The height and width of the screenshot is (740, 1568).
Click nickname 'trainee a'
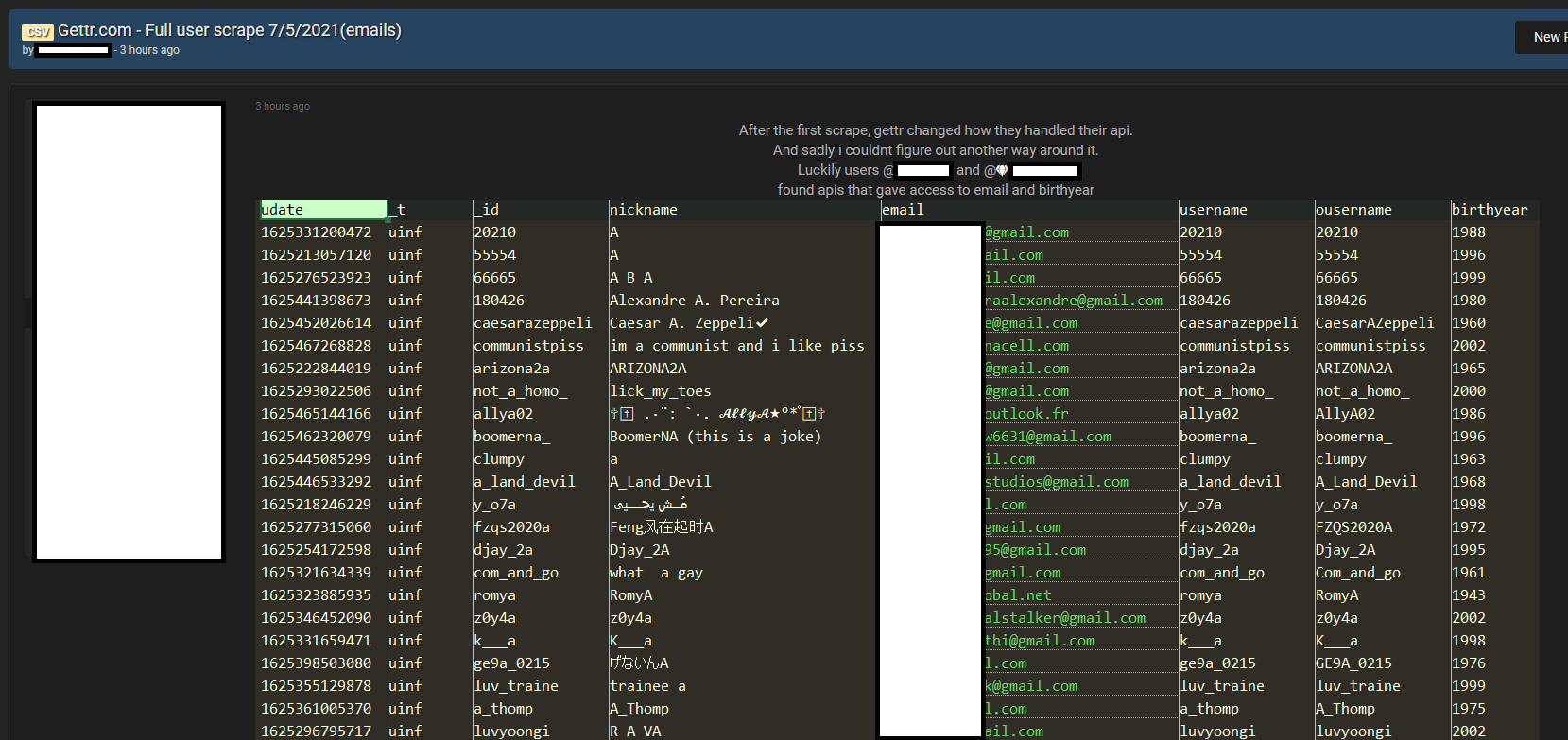648,686
